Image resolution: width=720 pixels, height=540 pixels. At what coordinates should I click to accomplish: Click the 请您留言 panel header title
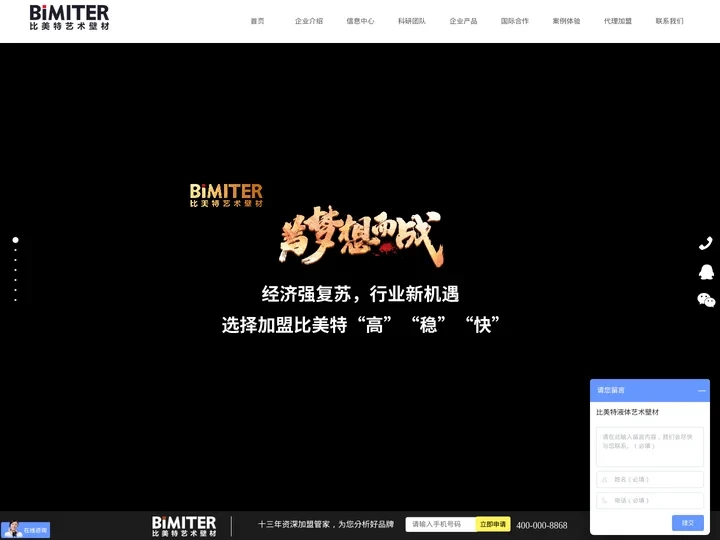click(x=611, y=390)
